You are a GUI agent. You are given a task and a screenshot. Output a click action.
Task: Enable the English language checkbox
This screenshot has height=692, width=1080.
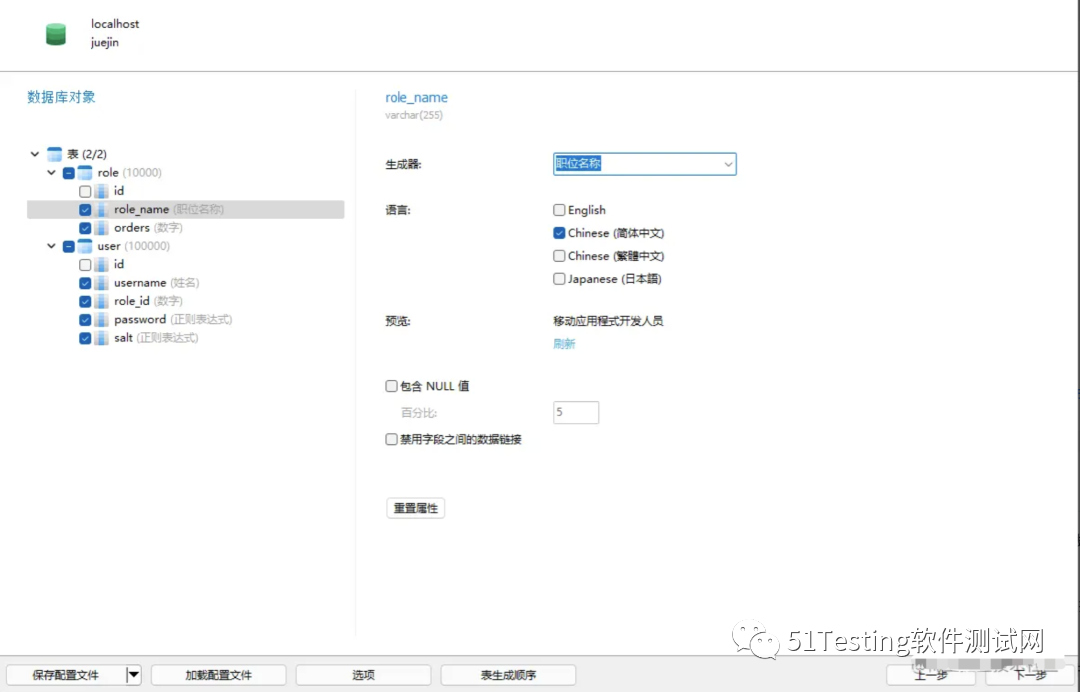point(559,210)
